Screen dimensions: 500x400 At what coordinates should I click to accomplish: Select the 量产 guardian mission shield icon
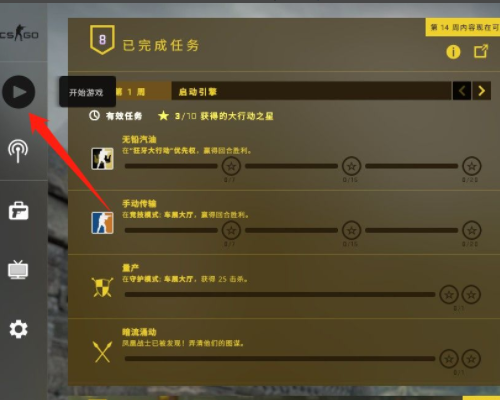[102, 287]
